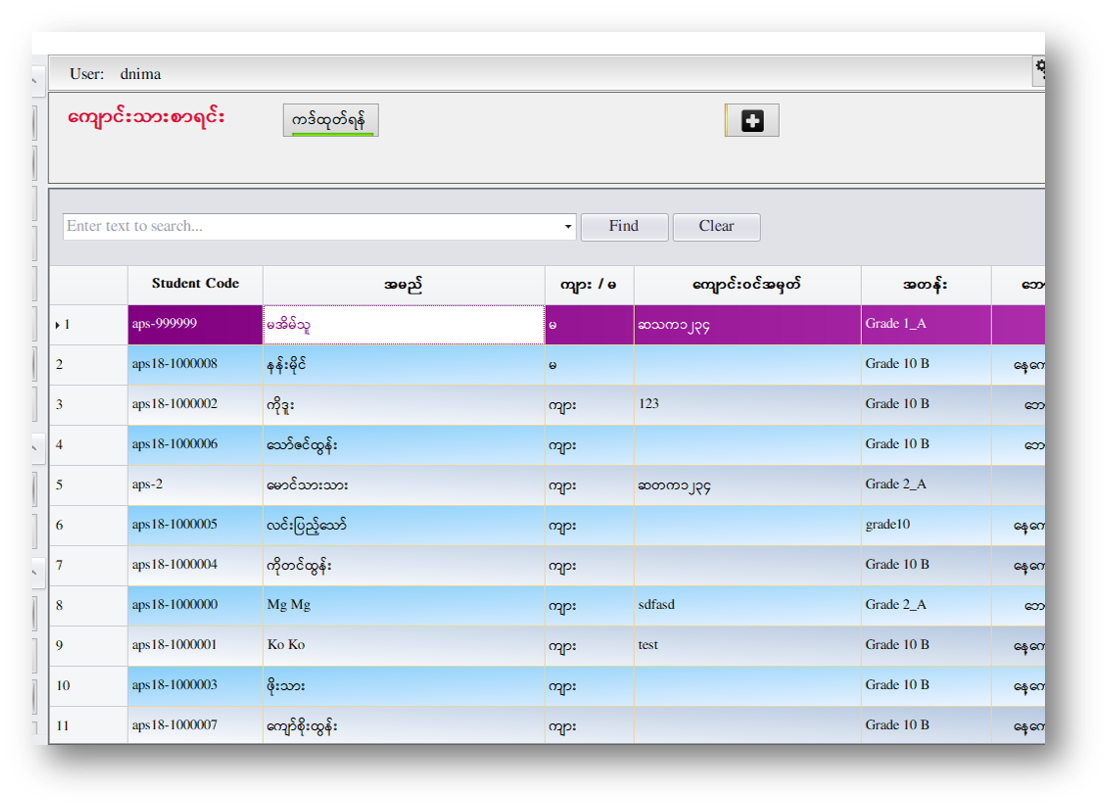
Task: Open the settings gear icon
Action: 1040,68
